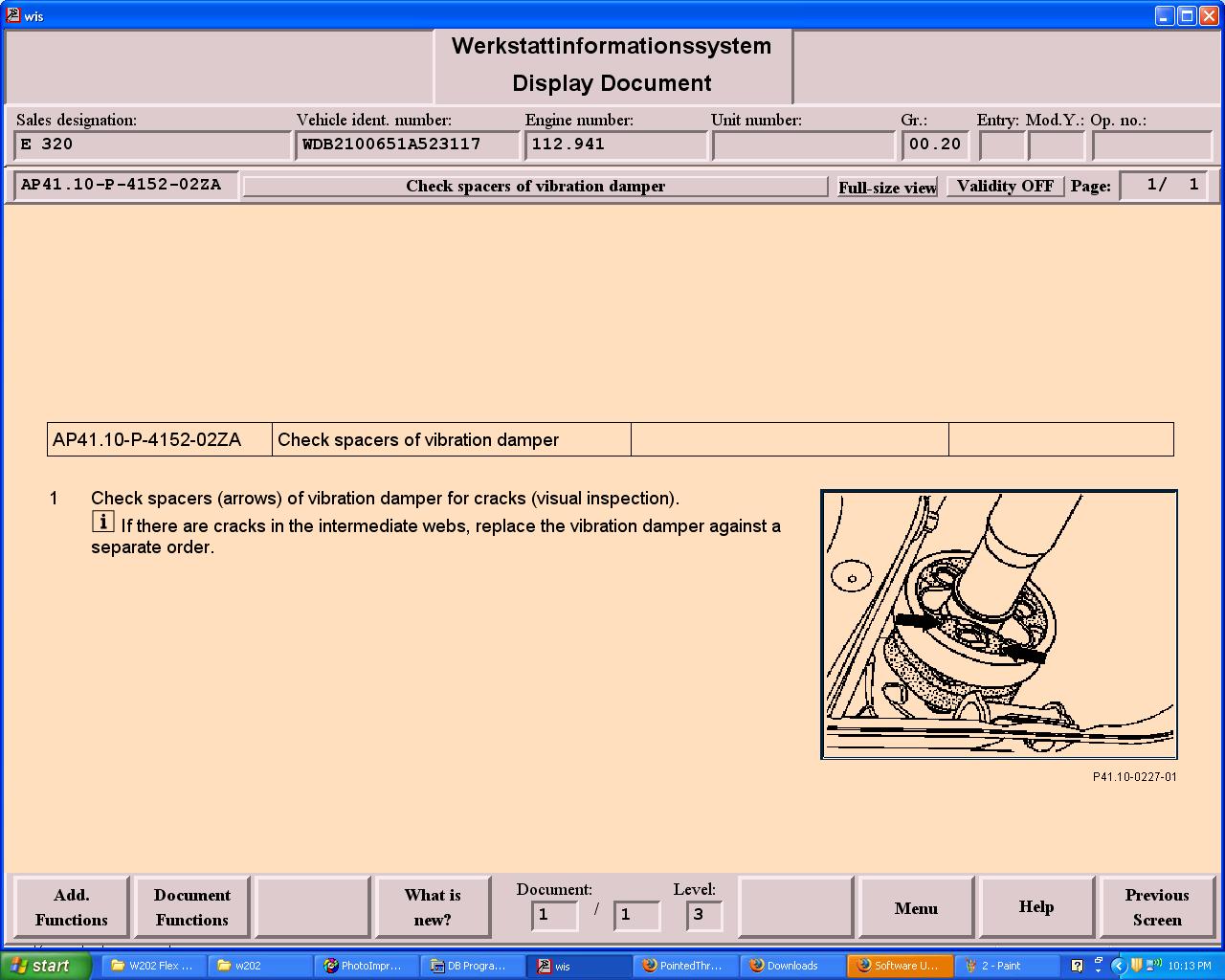
Task: Click the Sales designation field showing E 320
Action: coord(152,145)
